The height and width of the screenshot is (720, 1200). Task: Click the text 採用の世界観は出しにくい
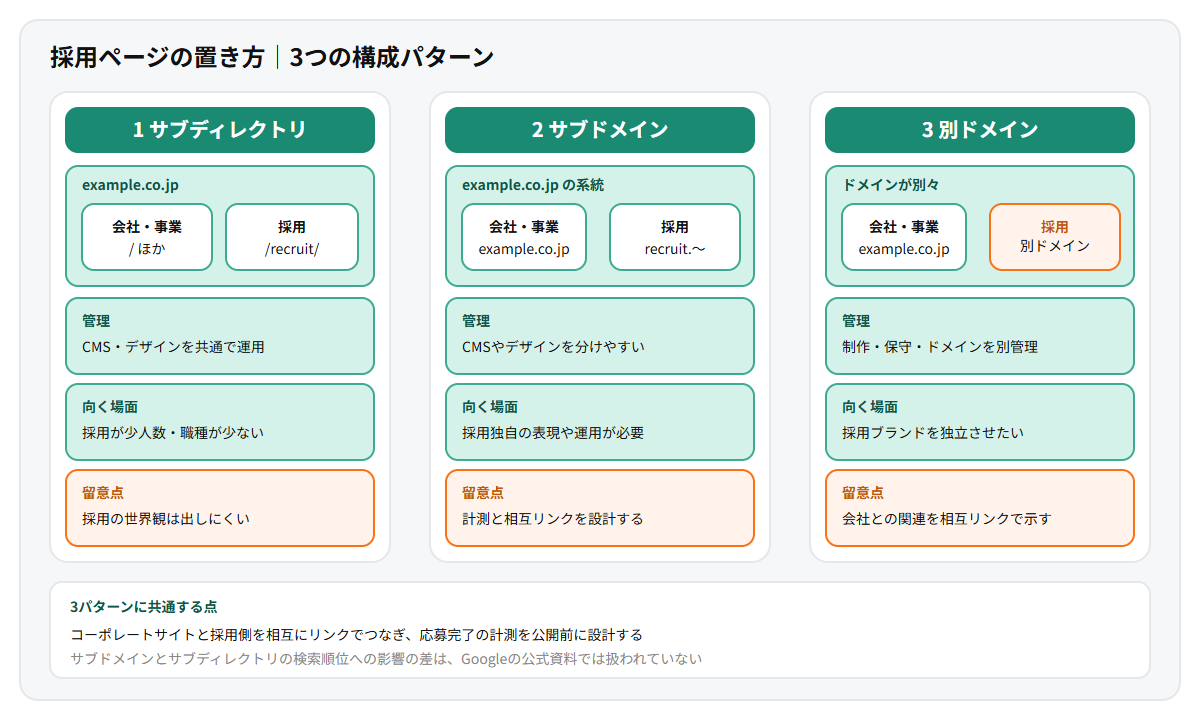tap(166, 519)
